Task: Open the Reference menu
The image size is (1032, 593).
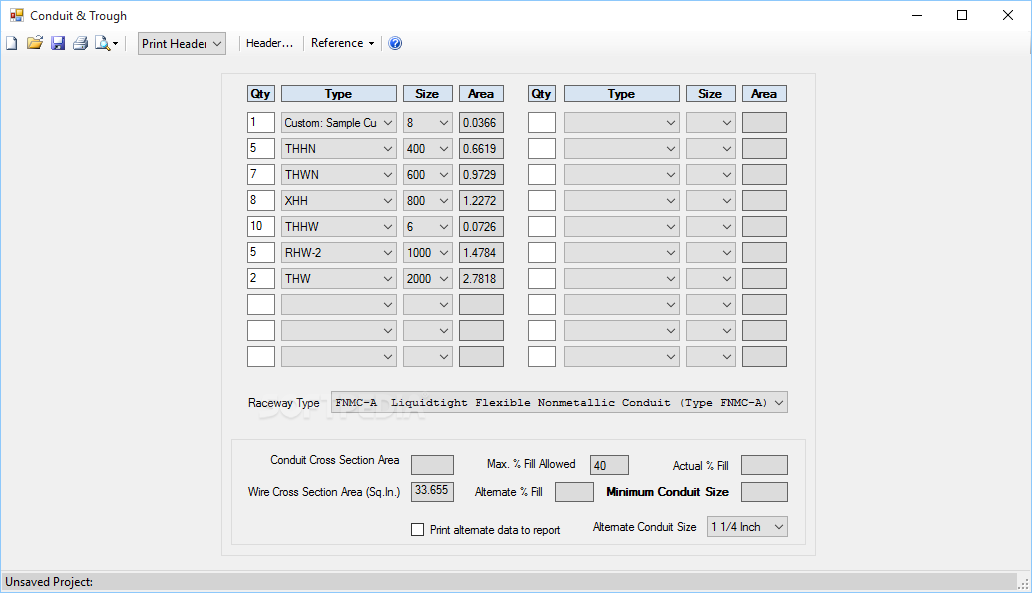Action: tap(342, 43)
